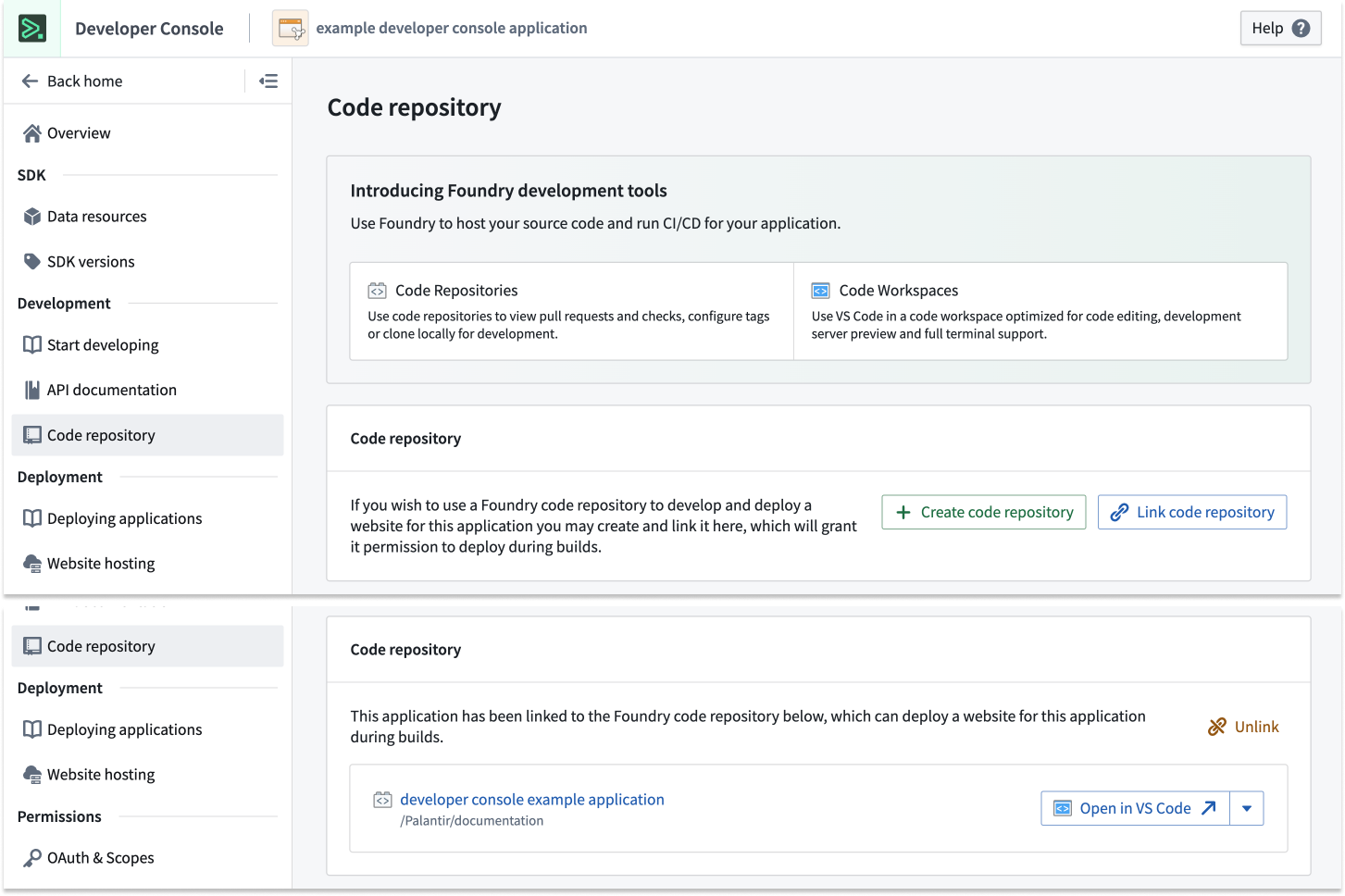Open API documentation page

(x=147, y=390)
